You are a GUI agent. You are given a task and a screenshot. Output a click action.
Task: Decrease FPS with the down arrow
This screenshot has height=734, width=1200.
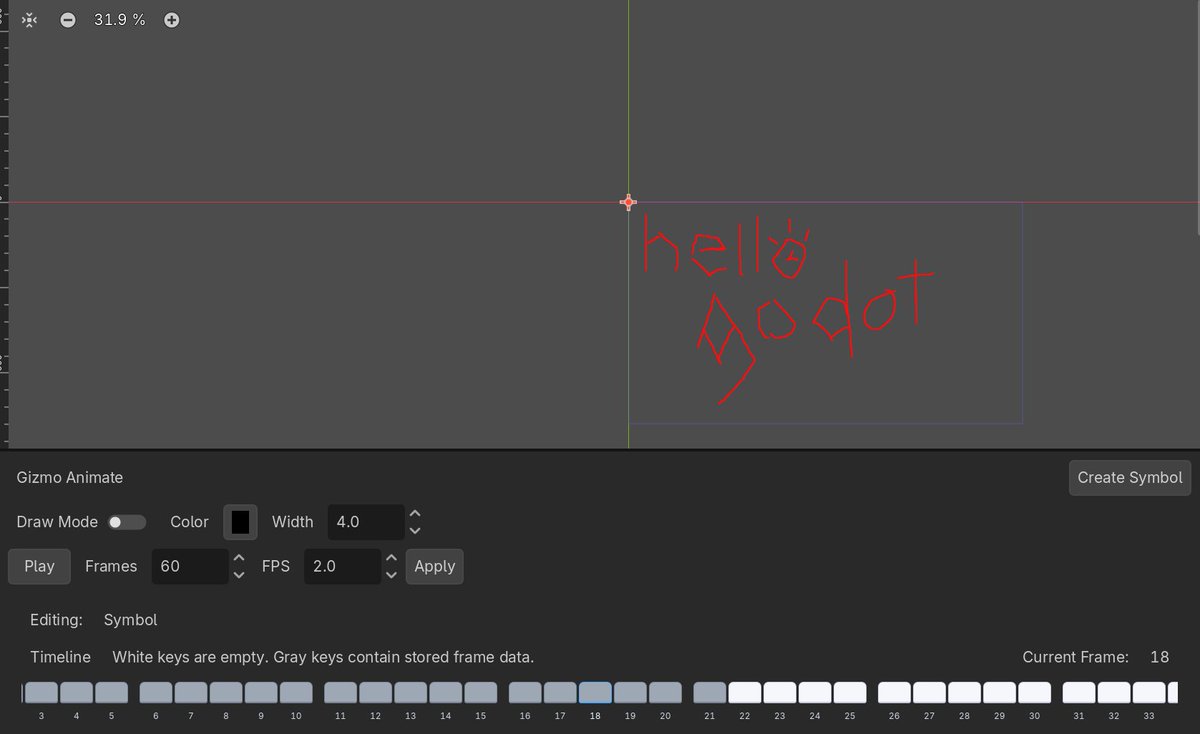point(391,575)
